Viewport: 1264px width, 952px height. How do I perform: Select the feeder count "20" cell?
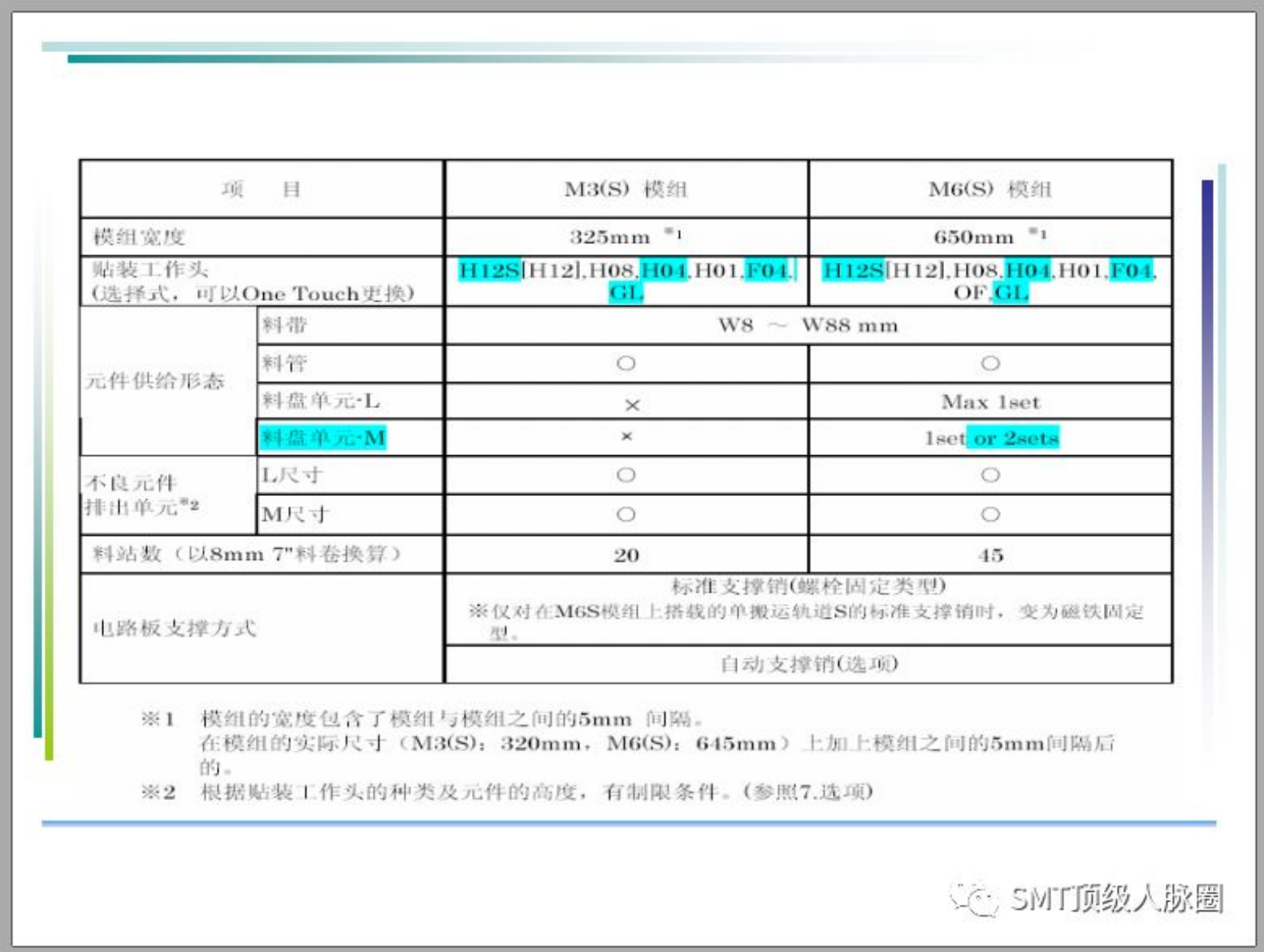[x=626, y=555]
